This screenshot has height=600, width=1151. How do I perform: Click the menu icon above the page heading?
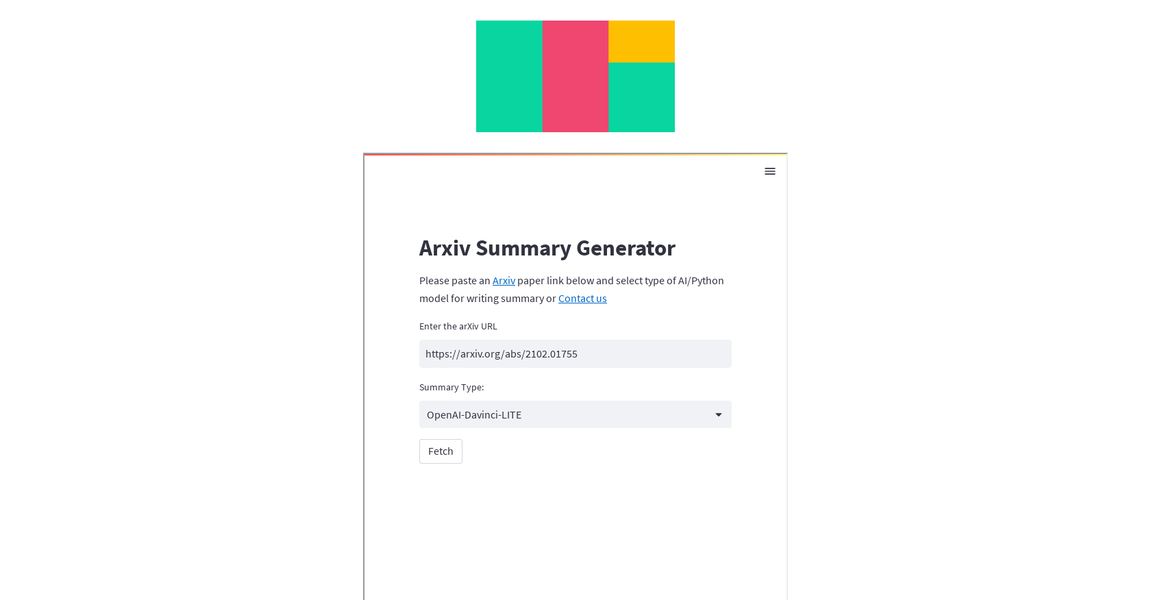click(769, 171)
